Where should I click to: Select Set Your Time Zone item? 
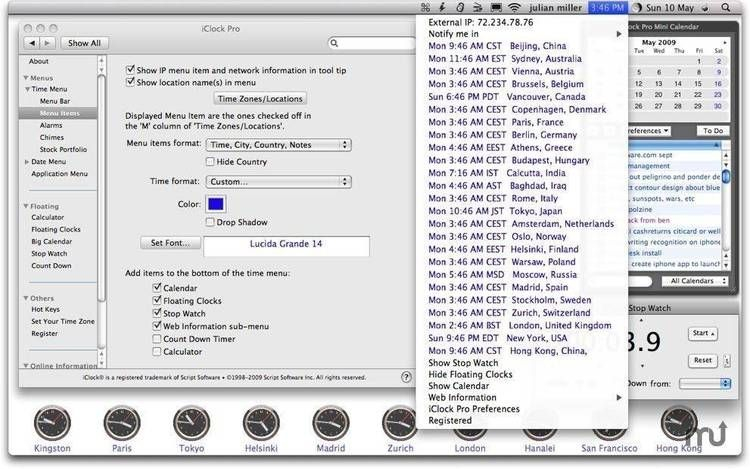[63, 321]
